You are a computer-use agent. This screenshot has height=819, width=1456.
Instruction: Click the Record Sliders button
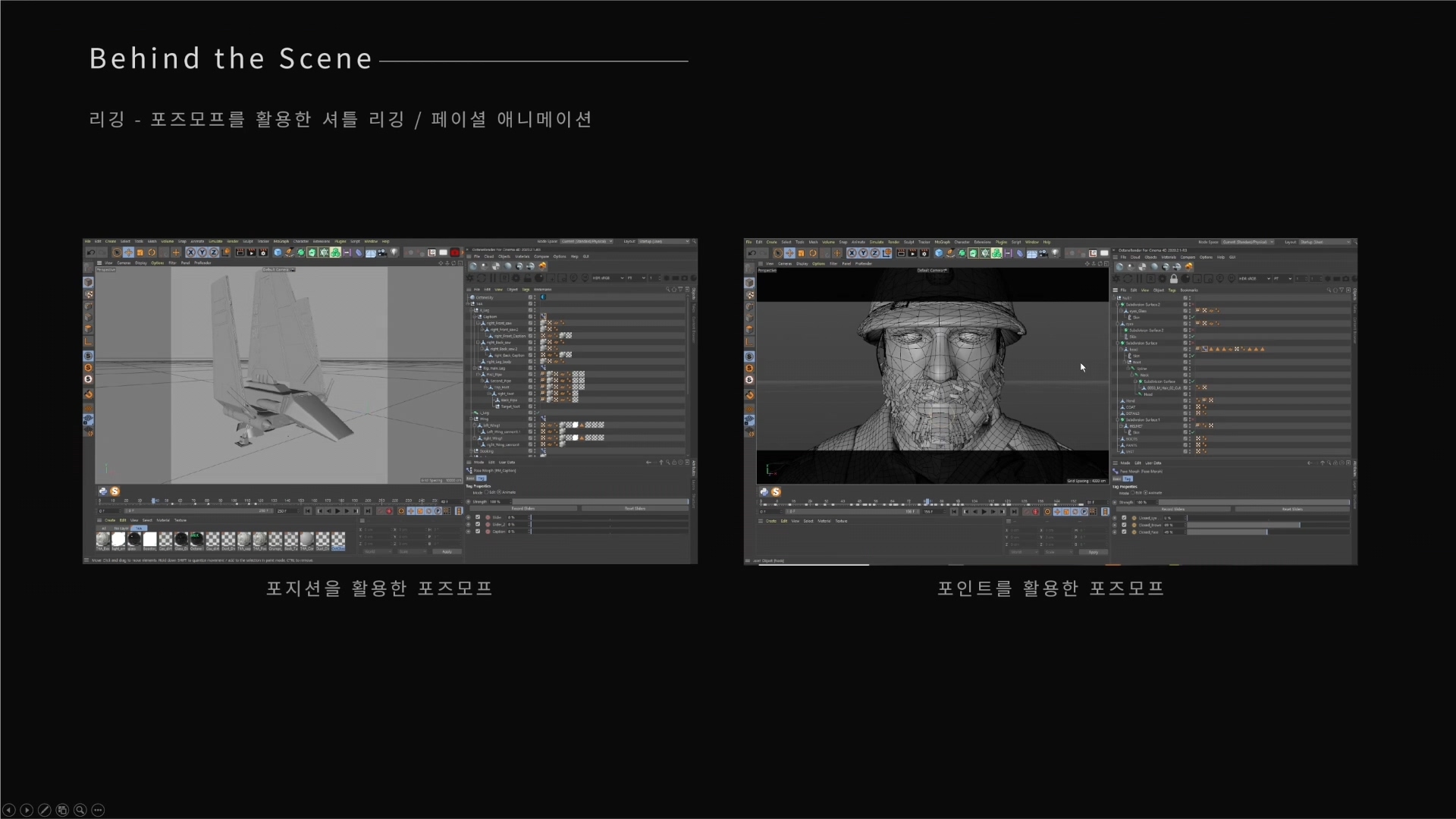pos(523,508)
